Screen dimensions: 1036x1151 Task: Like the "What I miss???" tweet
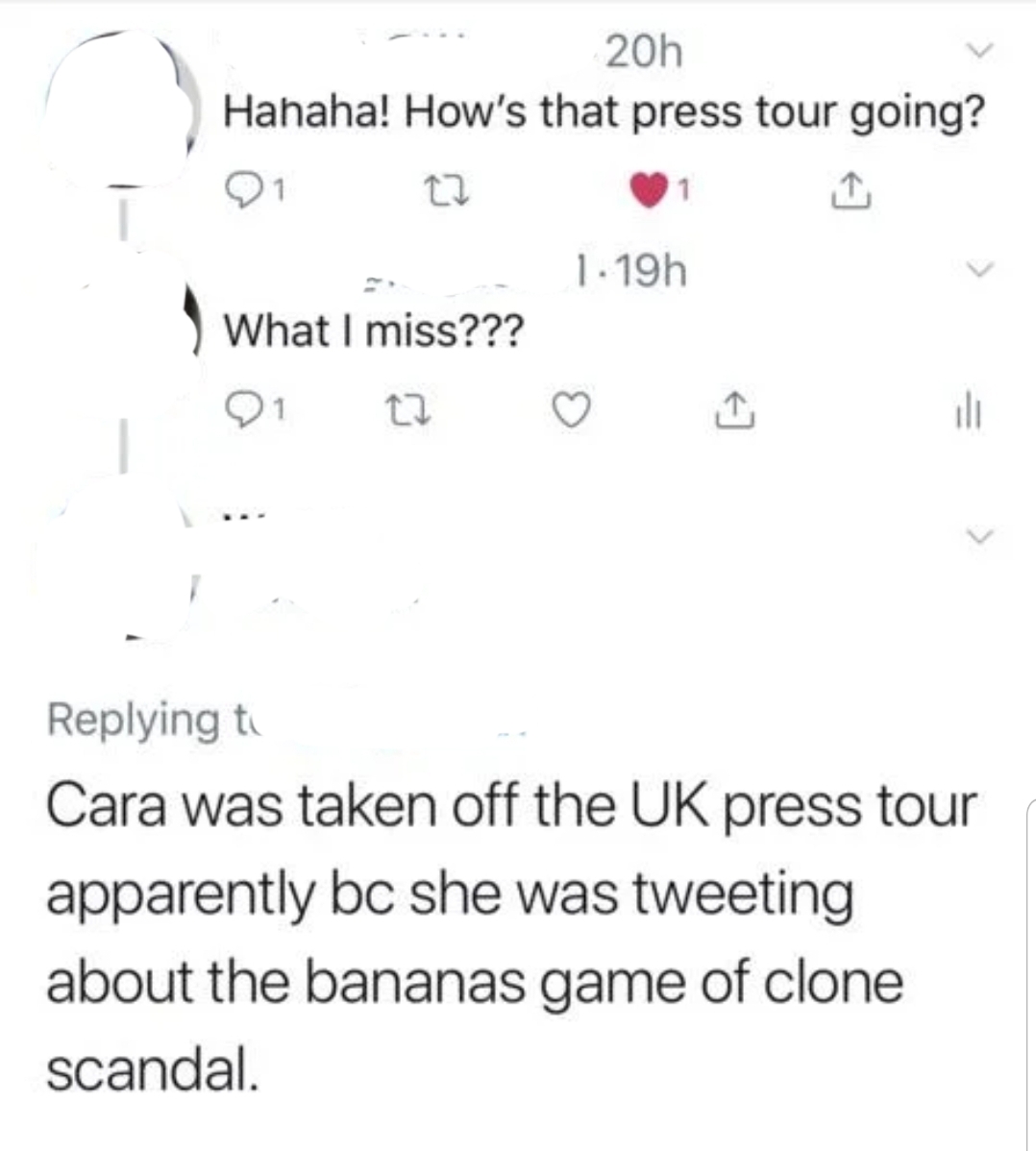pos(571,410)
